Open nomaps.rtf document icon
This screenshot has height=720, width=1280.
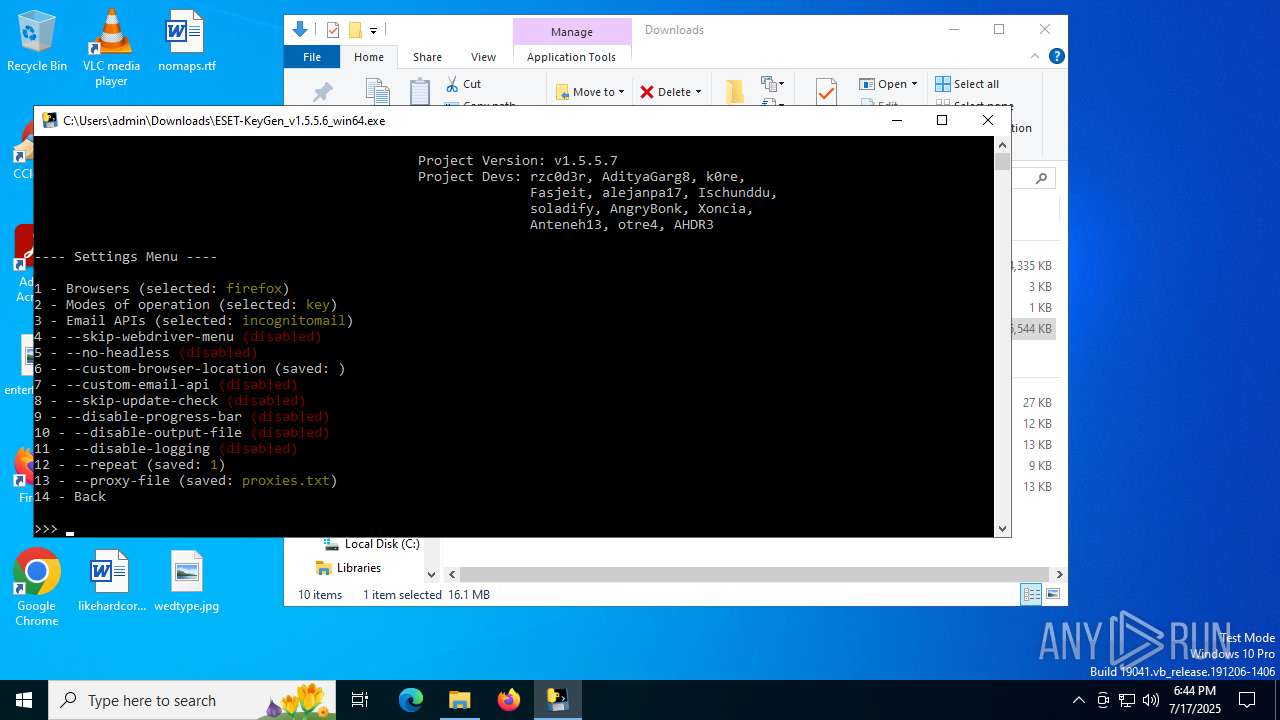(186, 41)
